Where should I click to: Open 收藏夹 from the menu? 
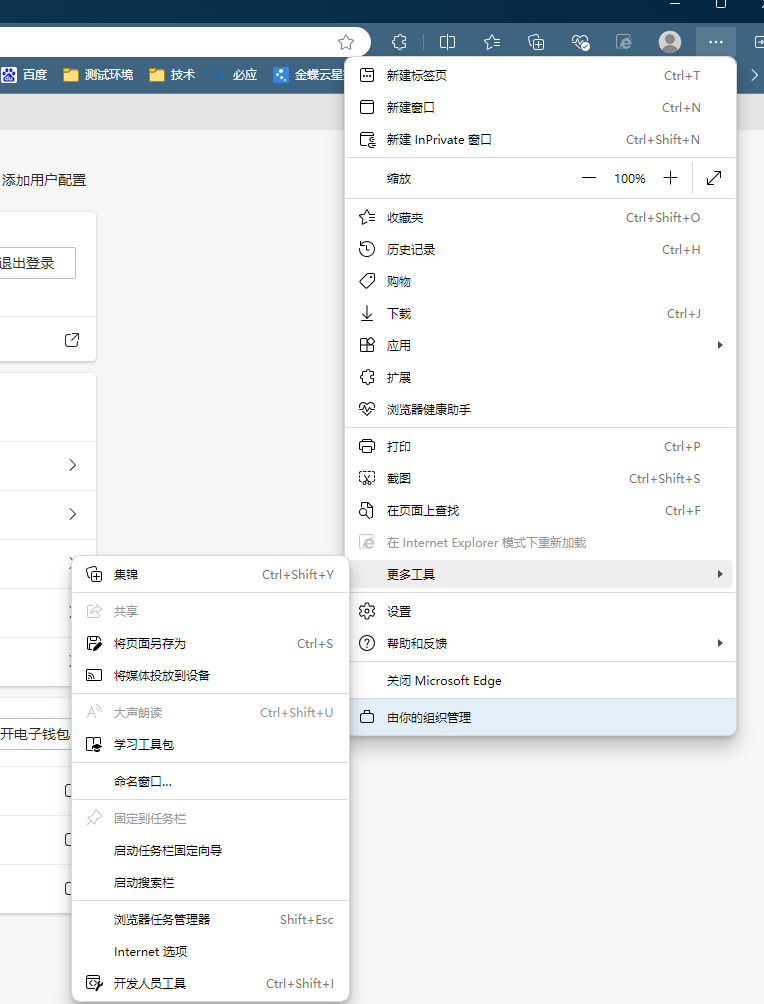(540, 218)
